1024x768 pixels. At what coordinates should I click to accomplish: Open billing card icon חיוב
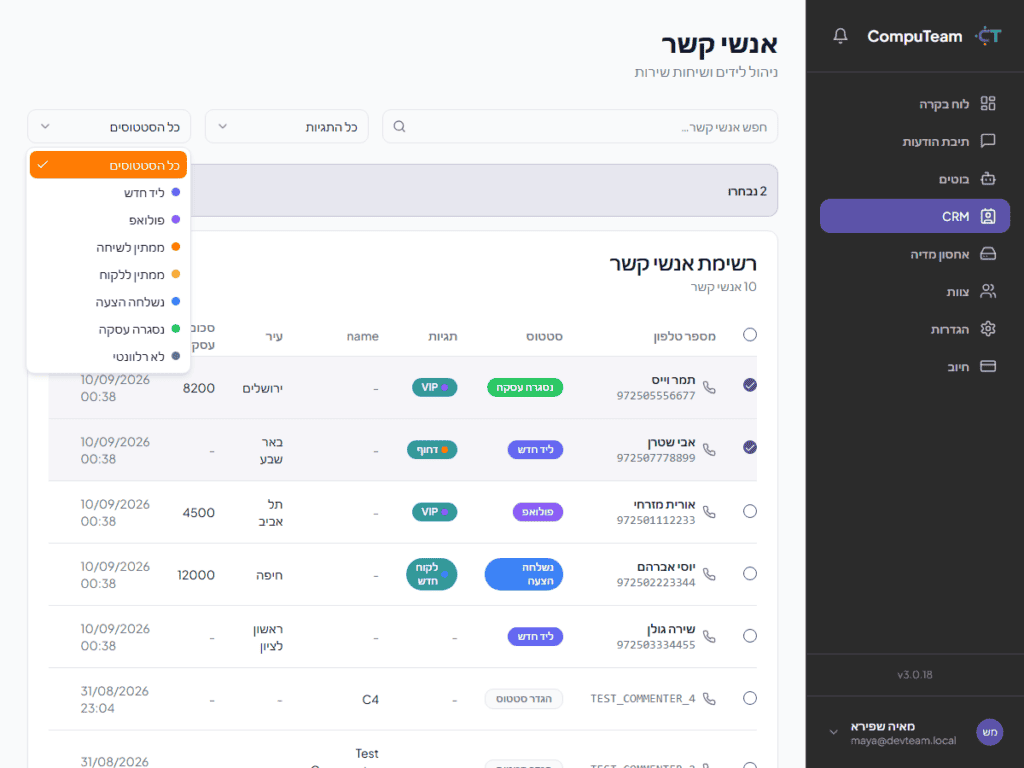[x=988, y=366]
